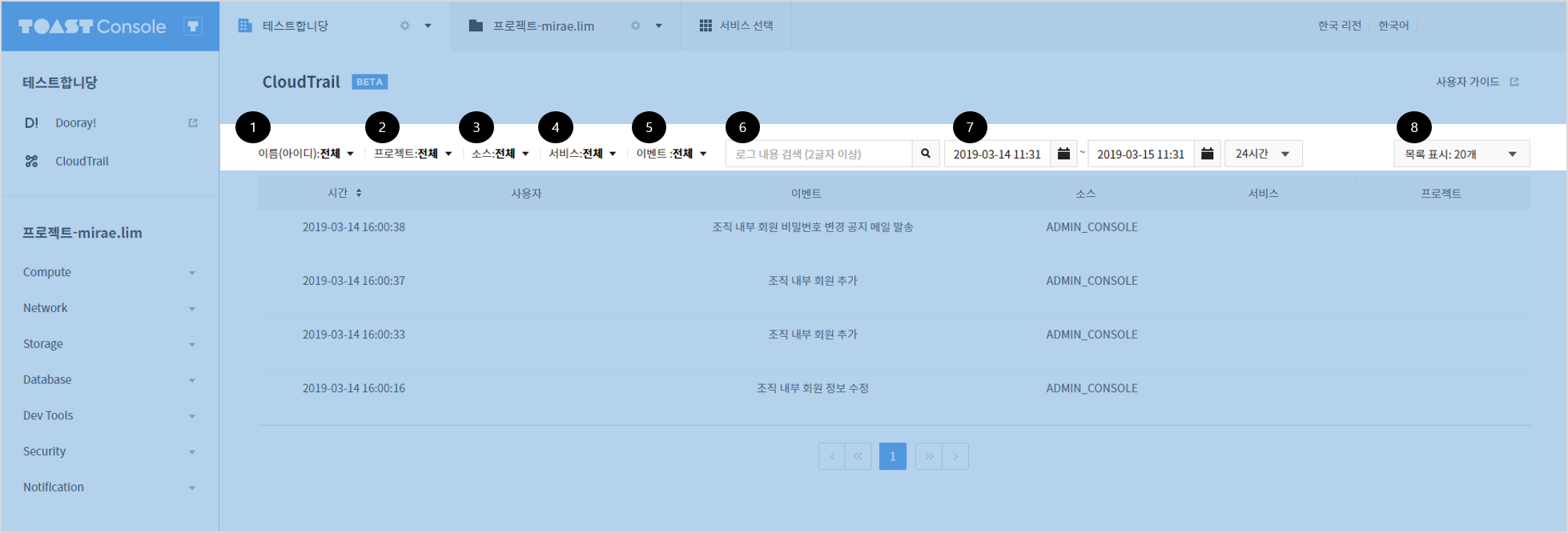The width and height of the screenshot is (1568, 533).
Task: Select the 한국 리전 region link
Action: click(1340, 26)
